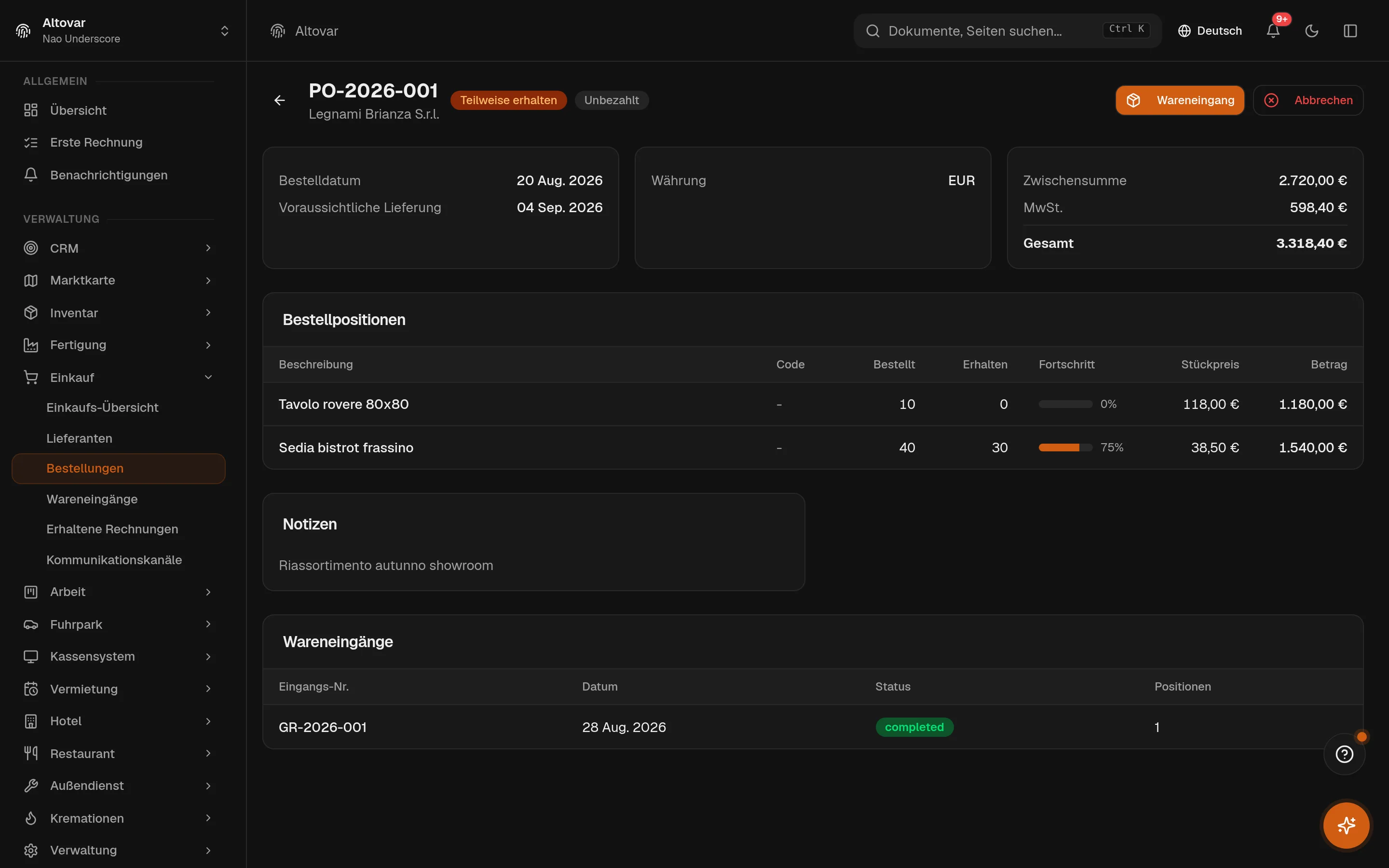Click the globe language icon
The image size is (1389, 868).
click(1184, 31)
